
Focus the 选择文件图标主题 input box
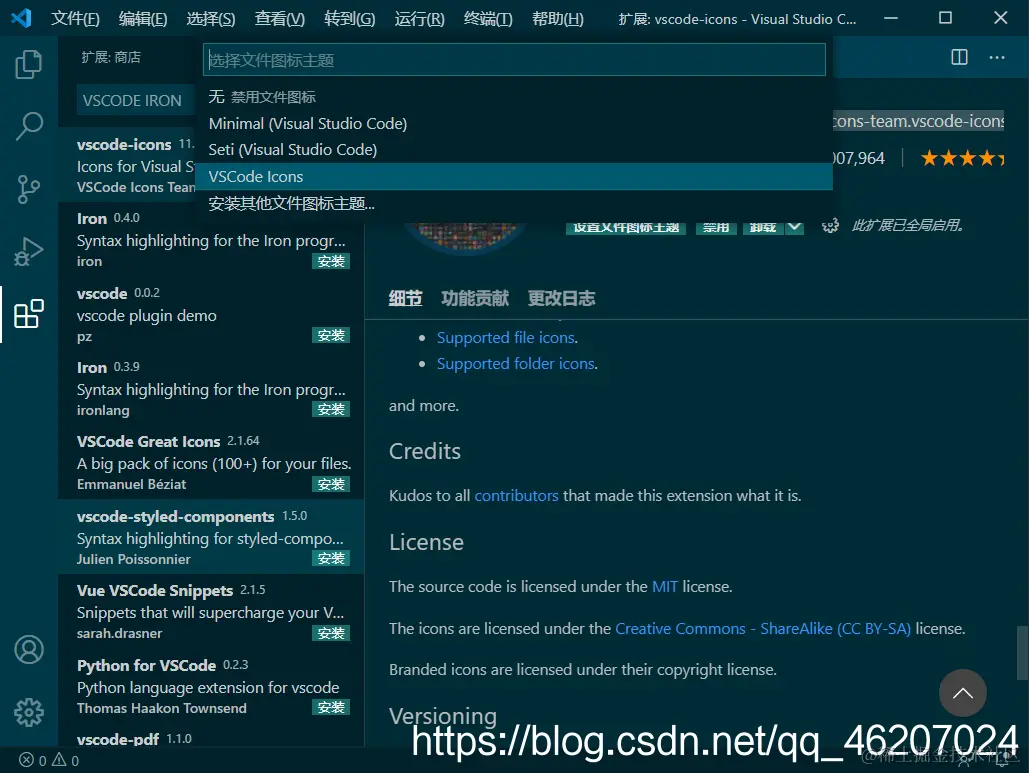point(514,60)
